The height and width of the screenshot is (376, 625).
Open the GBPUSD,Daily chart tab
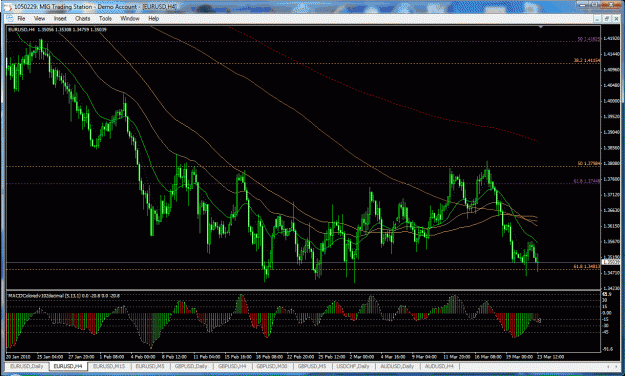[x=191, y=366]
